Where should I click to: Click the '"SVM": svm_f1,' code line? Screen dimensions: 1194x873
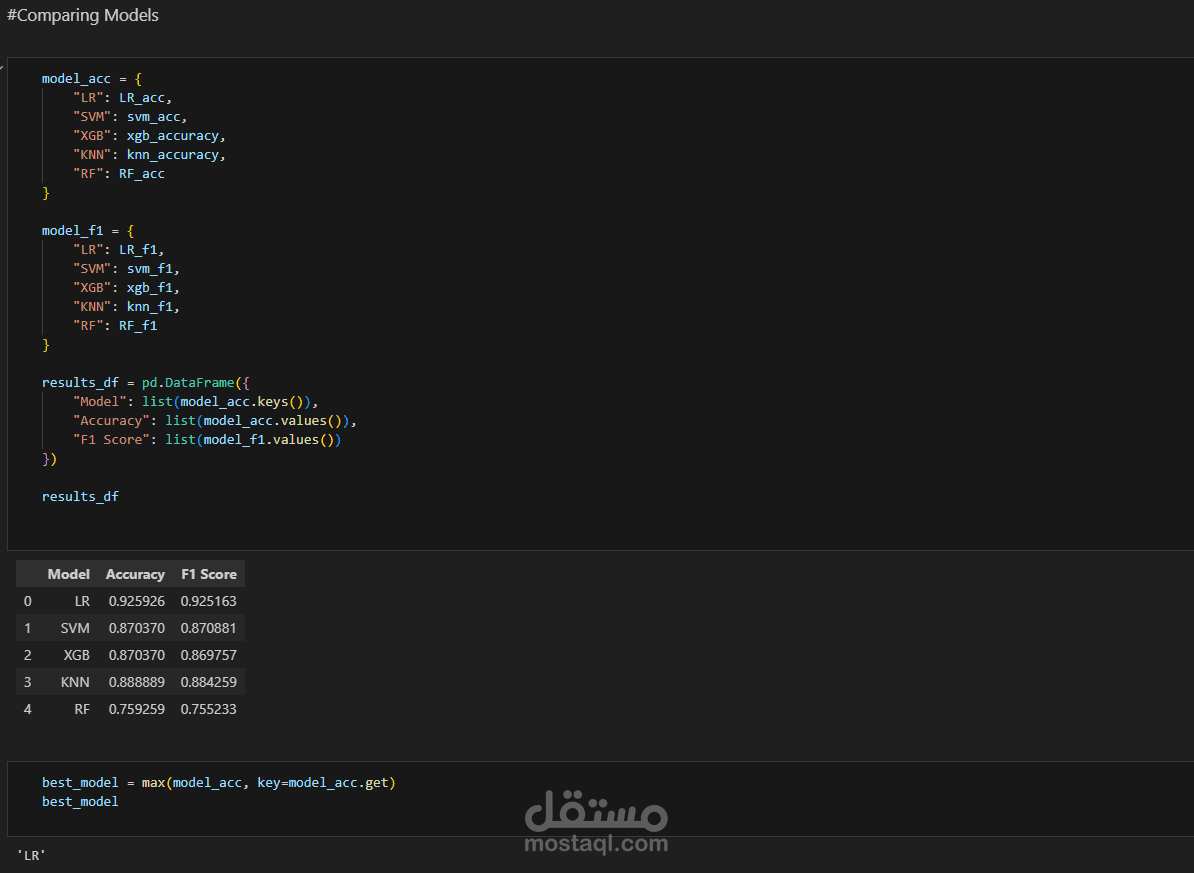pyautogui.click(x=126, y=269)
